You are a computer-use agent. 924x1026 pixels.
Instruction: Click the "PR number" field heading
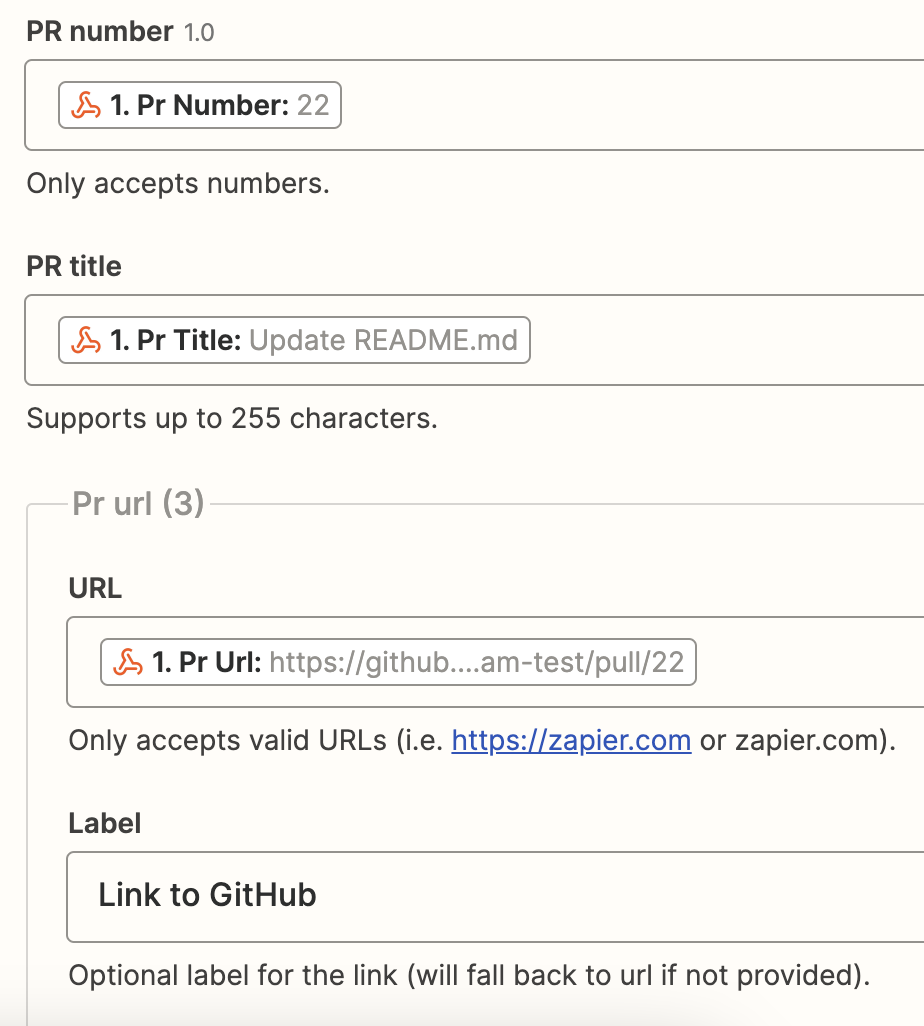click(x=100, y=32)
